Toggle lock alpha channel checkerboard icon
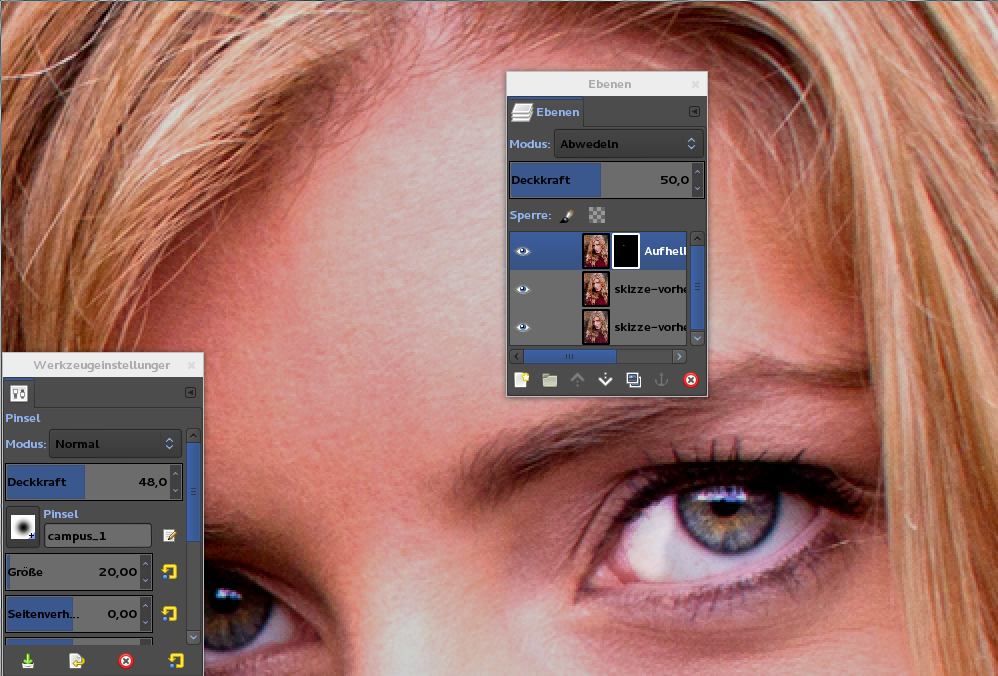Screen dimensions: 998x676 (x=597, y=215)
